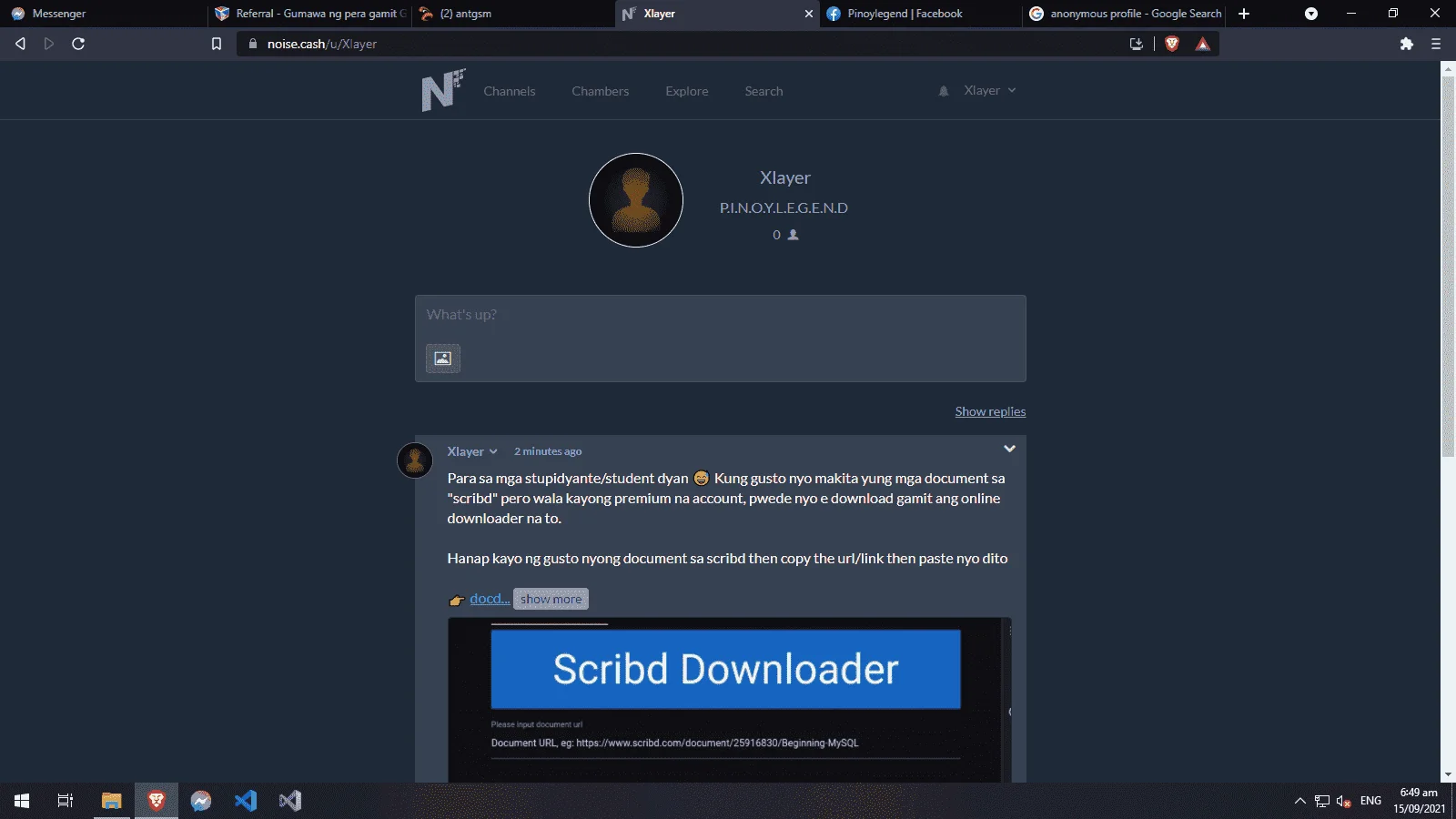Close the Xlayer tab
The height and width of the screenshot is (819, 1456).
point(808,14)
